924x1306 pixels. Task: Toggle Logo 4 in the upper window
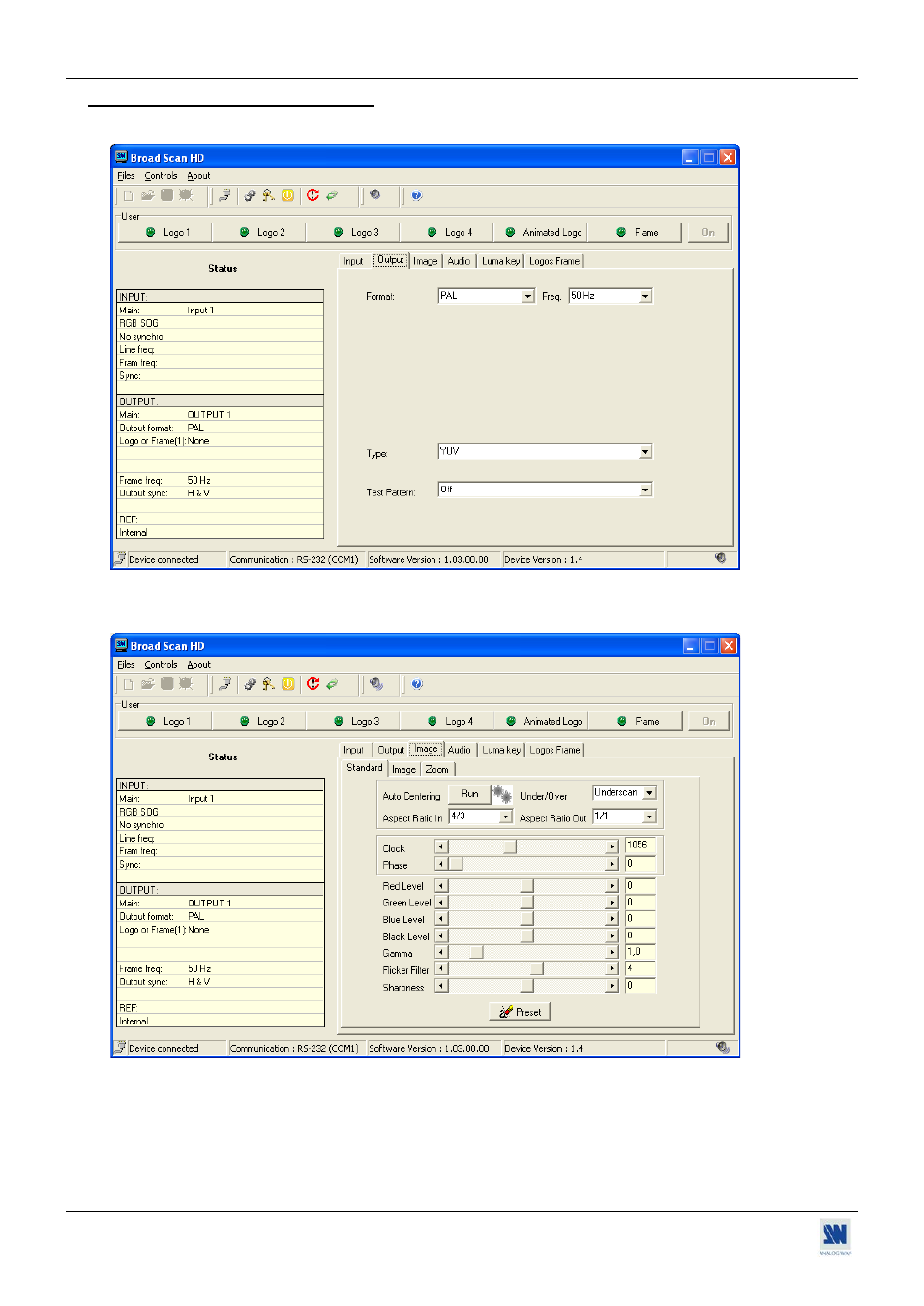click(448, 233)
